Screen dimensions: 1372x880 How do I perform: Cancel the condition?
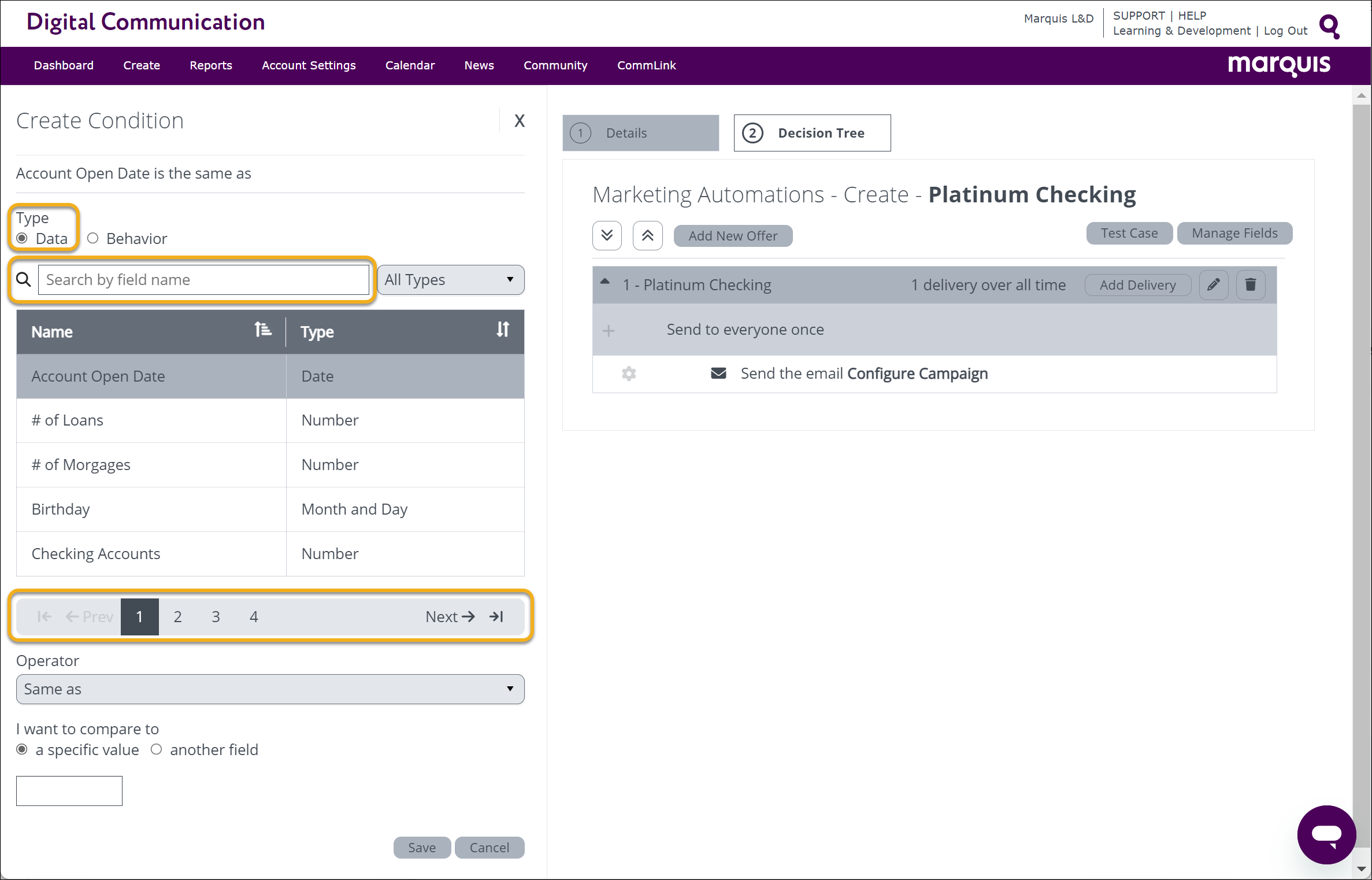click(489, 848)
